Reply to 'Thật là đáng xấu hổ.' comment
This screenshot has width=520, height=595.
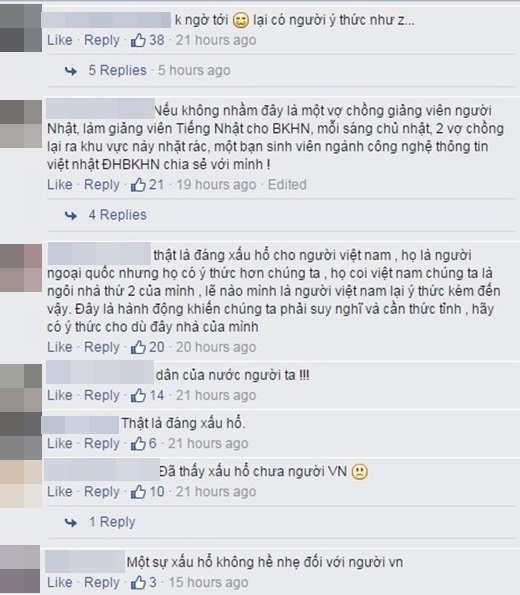click(x=102, y=443)
